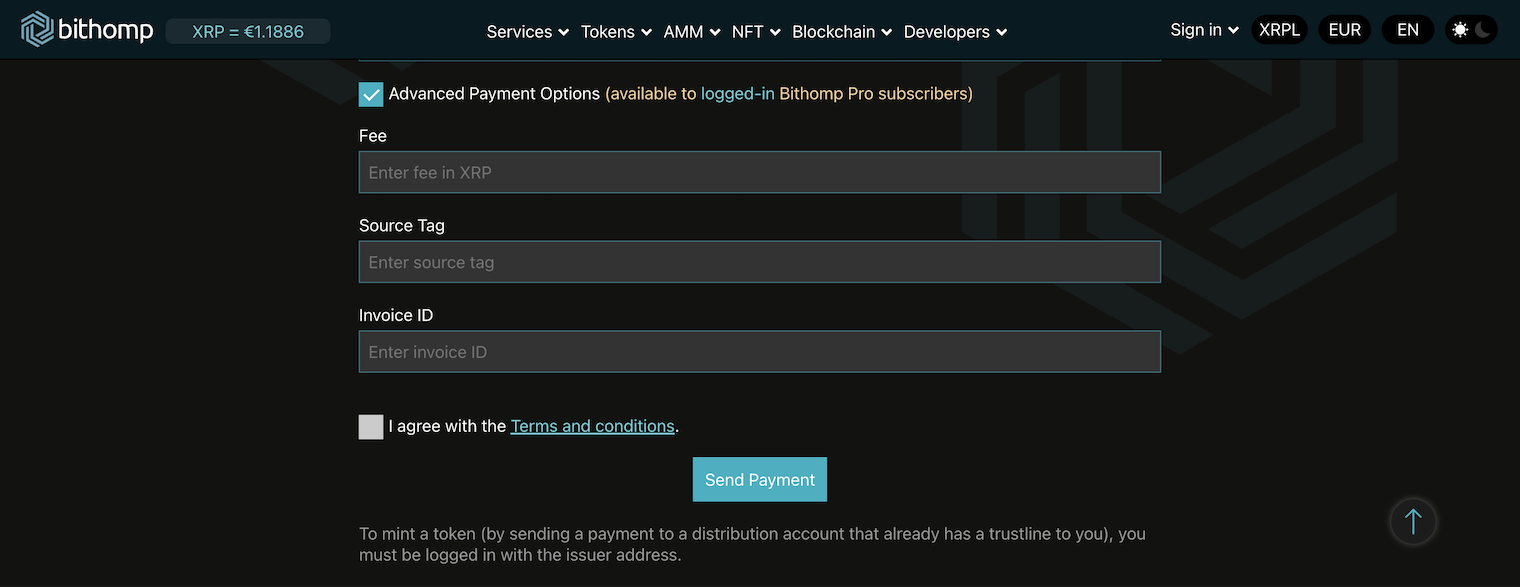1520x587 pixels.
Task: Click the XRPL network badge
Action: click(x=1279, y=29)
